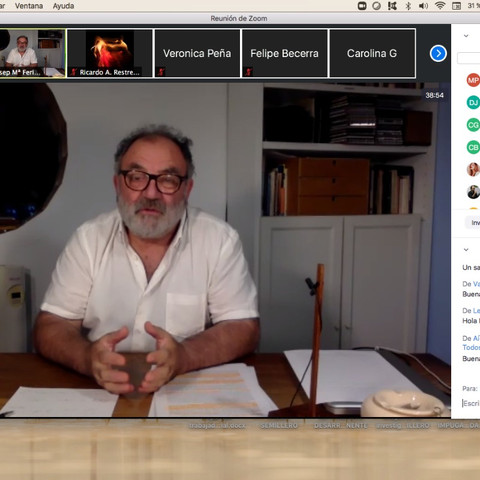This screenshot has width=480, height=480.
Task: Select desktop item 'SEMILLERO'
Action: pyautogui.click(x=279, y=426)
